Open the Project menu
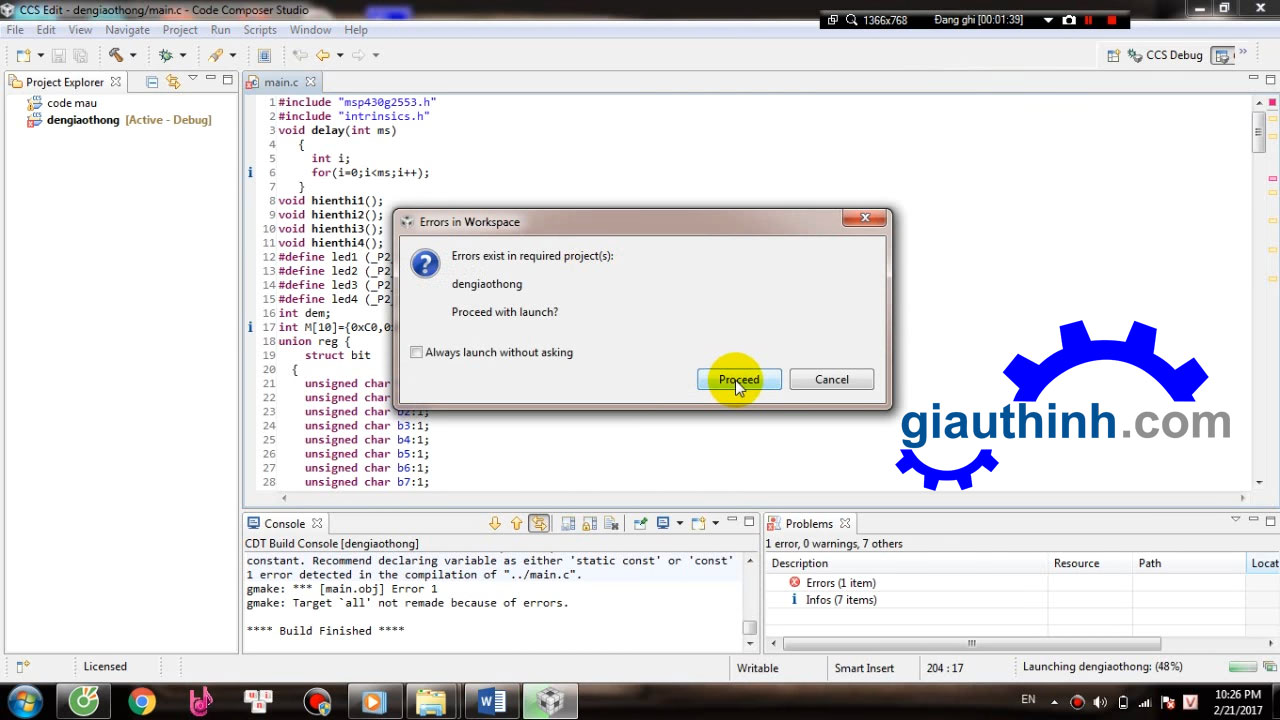Screen dimensions: 1280x720 tap(180, 30)
